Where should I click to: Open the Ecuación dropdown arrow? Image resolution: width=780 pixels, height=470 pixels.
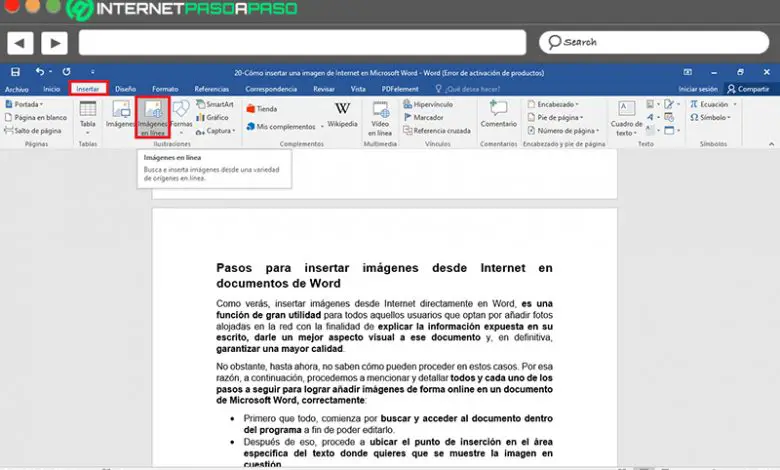(735, 104)
